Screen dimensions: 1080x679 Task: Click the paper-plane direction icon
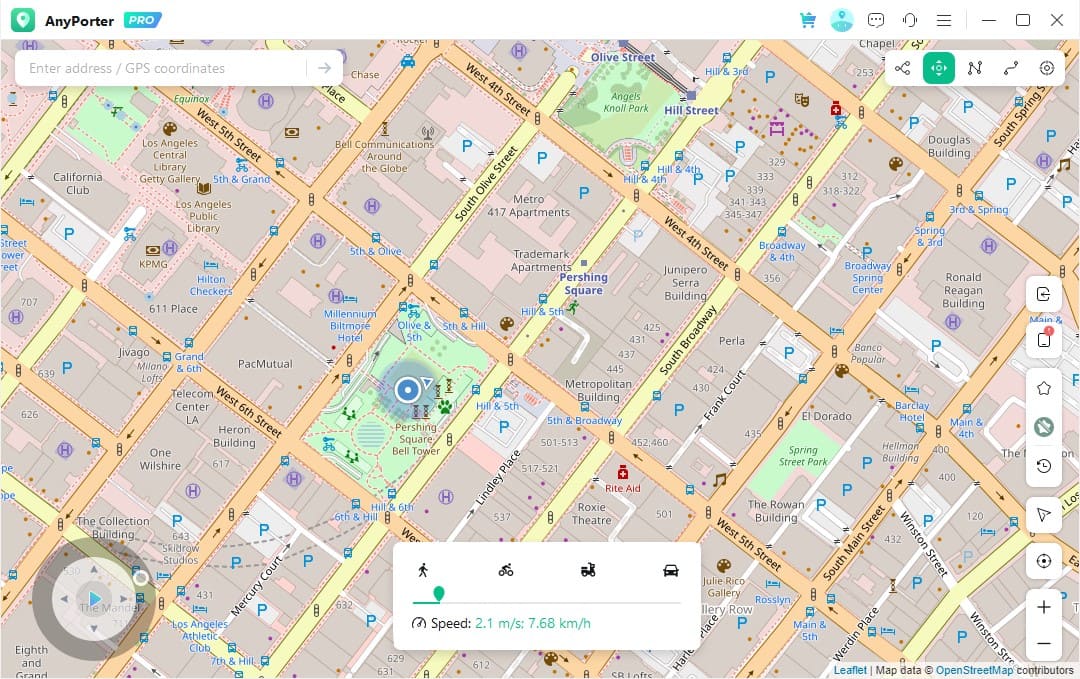pos(1043,514)
